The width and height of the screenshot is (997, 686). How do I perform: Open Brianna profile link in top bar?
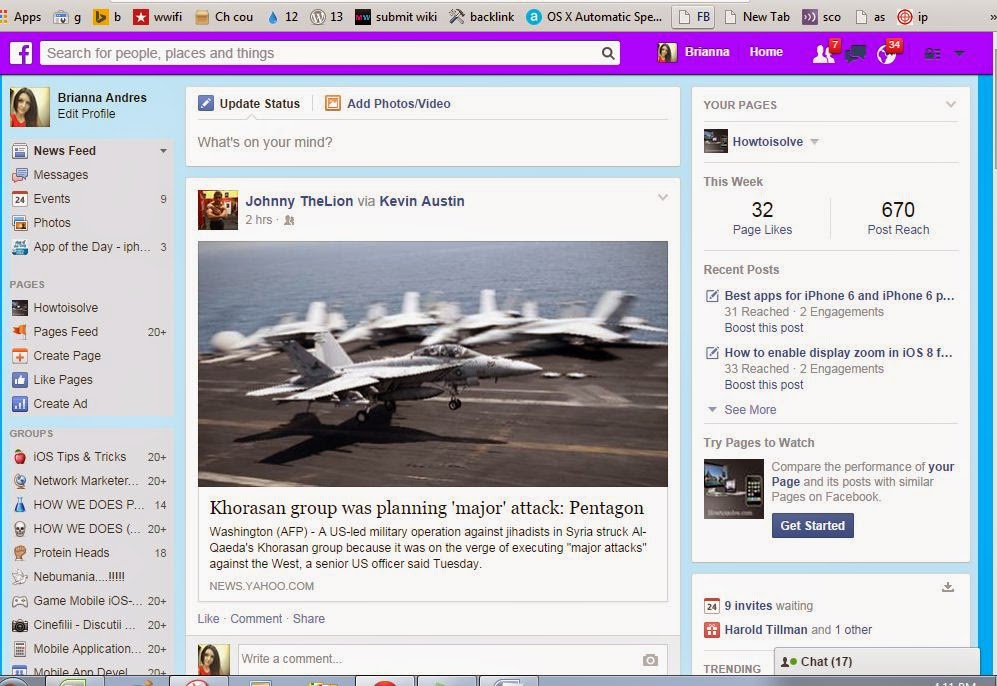706,52
